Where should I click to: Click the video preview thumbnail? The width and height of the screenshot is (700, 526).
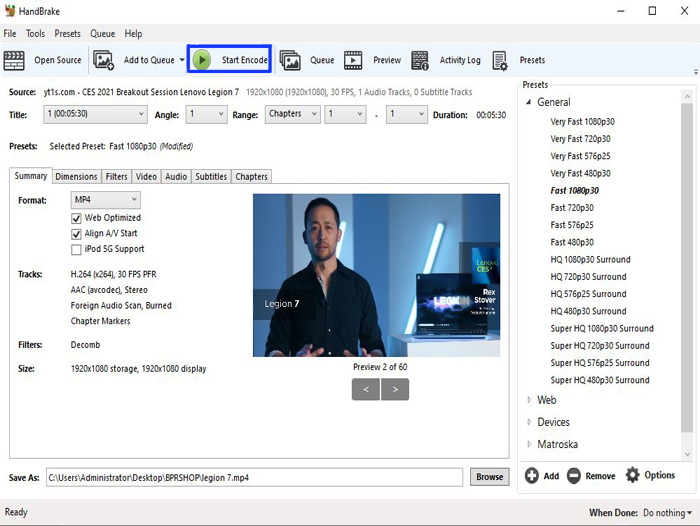tap(376, 275)
